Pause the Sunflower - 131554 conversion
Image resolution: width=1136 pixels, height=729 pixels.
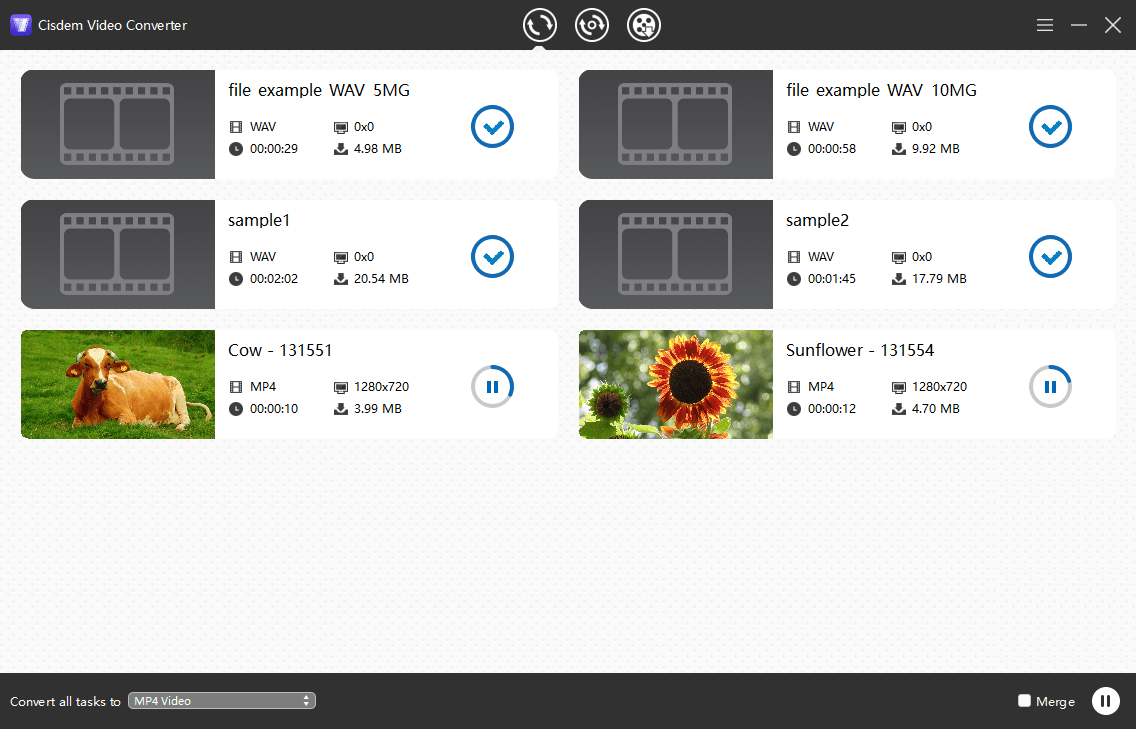point(1050,386)
